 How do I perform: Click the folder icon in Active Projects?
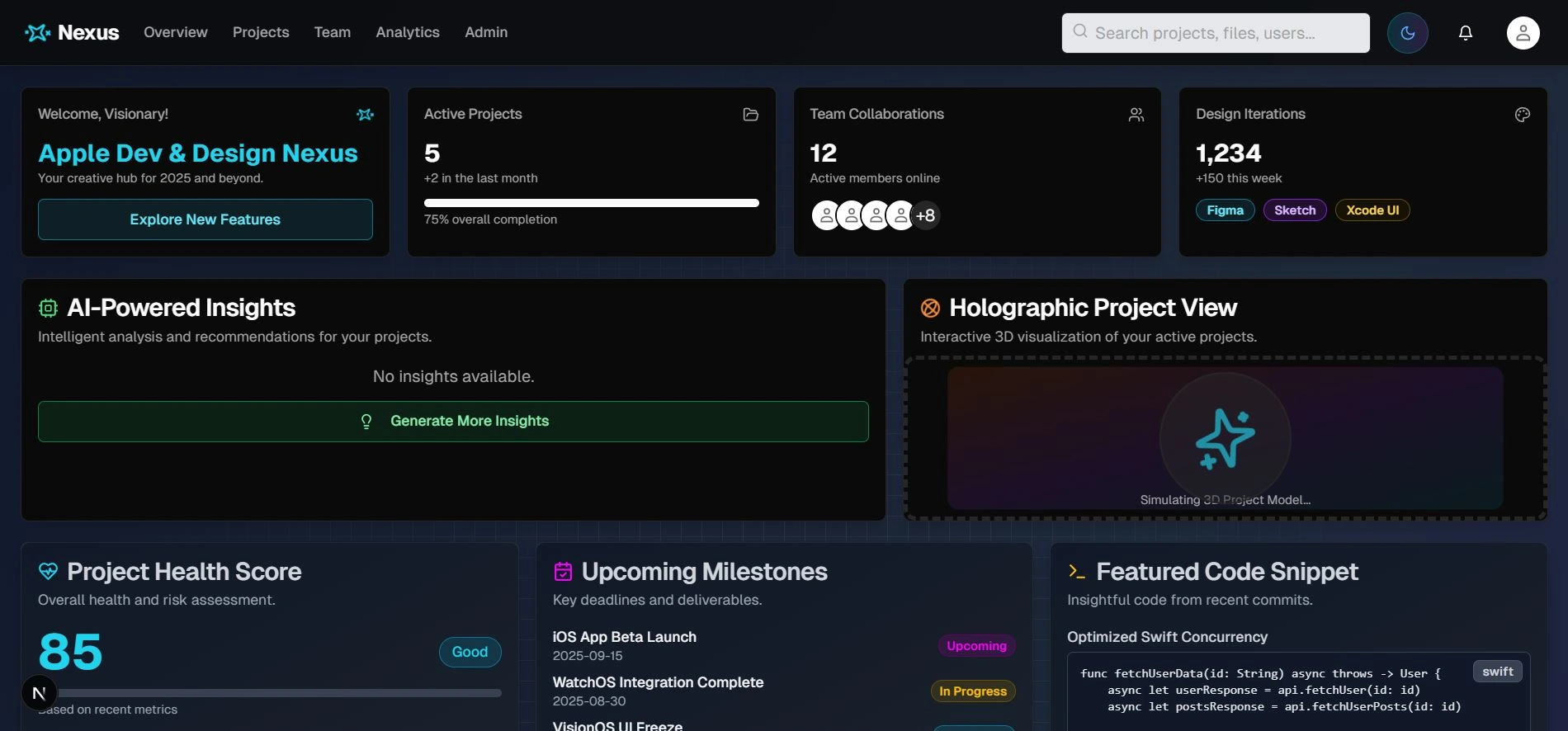point(751,115)
